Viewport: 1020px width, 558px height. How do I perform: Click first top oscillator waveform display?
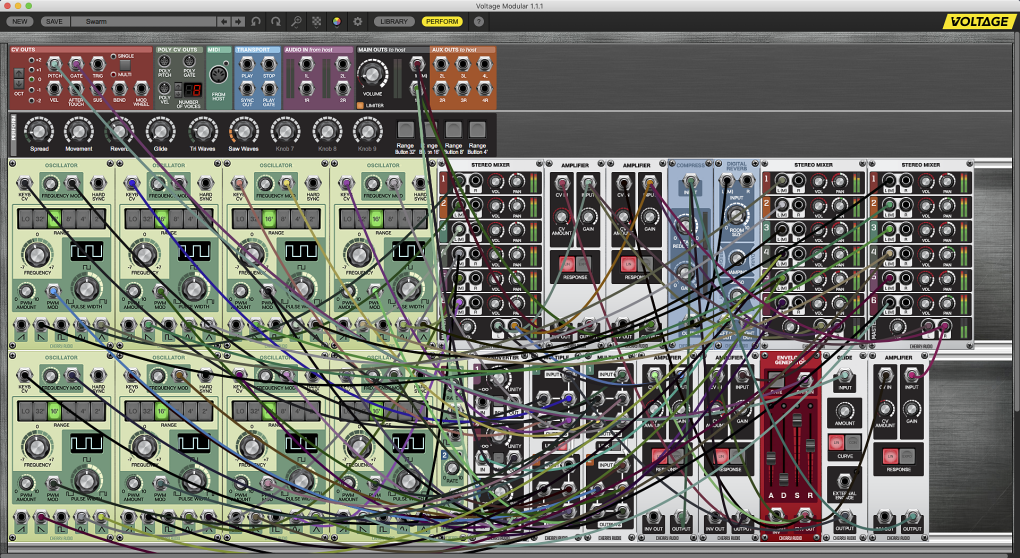click(87, 251)
